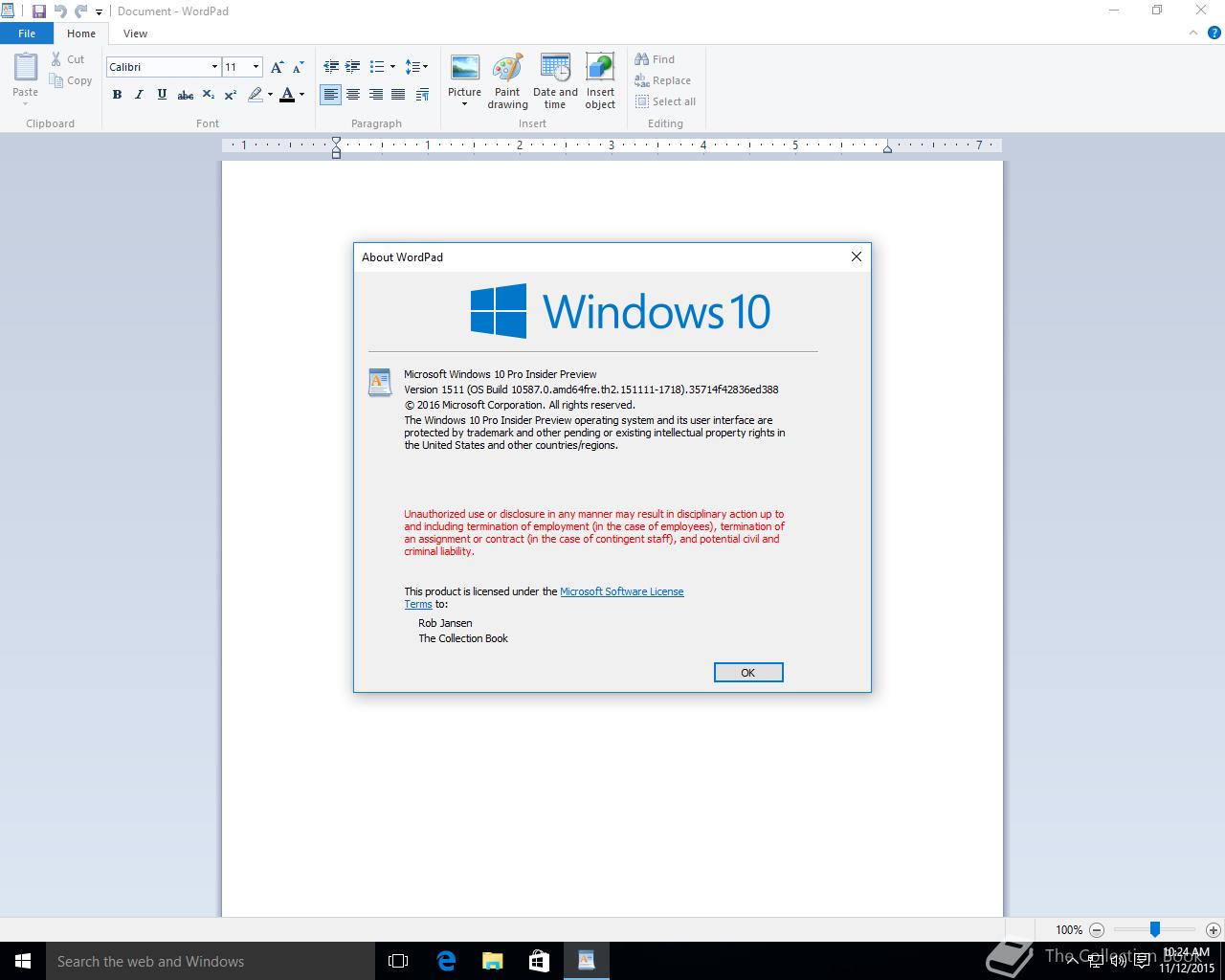Click the bullet list icon

(377, 67)
